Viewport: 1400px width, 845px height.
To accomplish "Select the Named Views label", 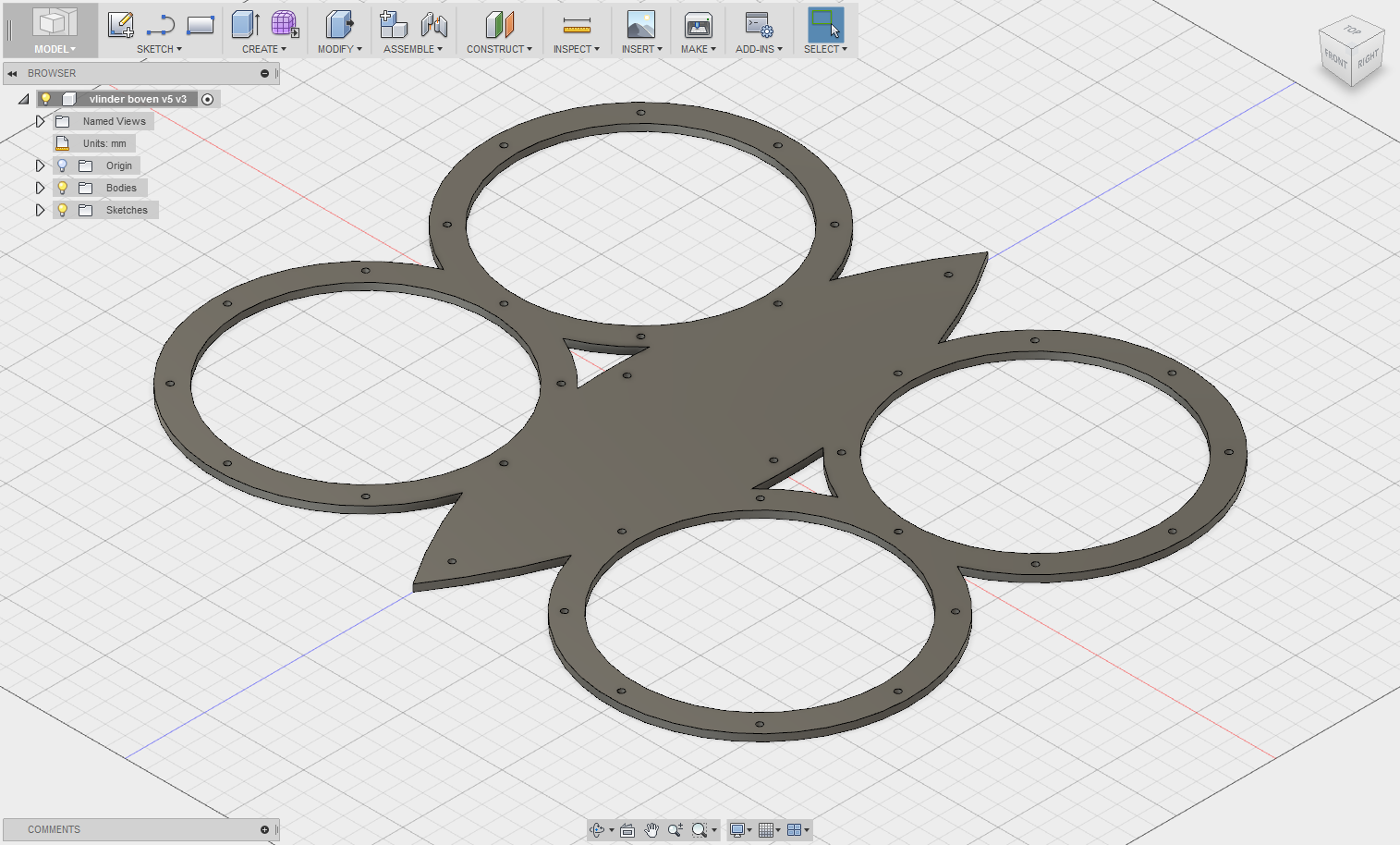I will click(114, 121).
